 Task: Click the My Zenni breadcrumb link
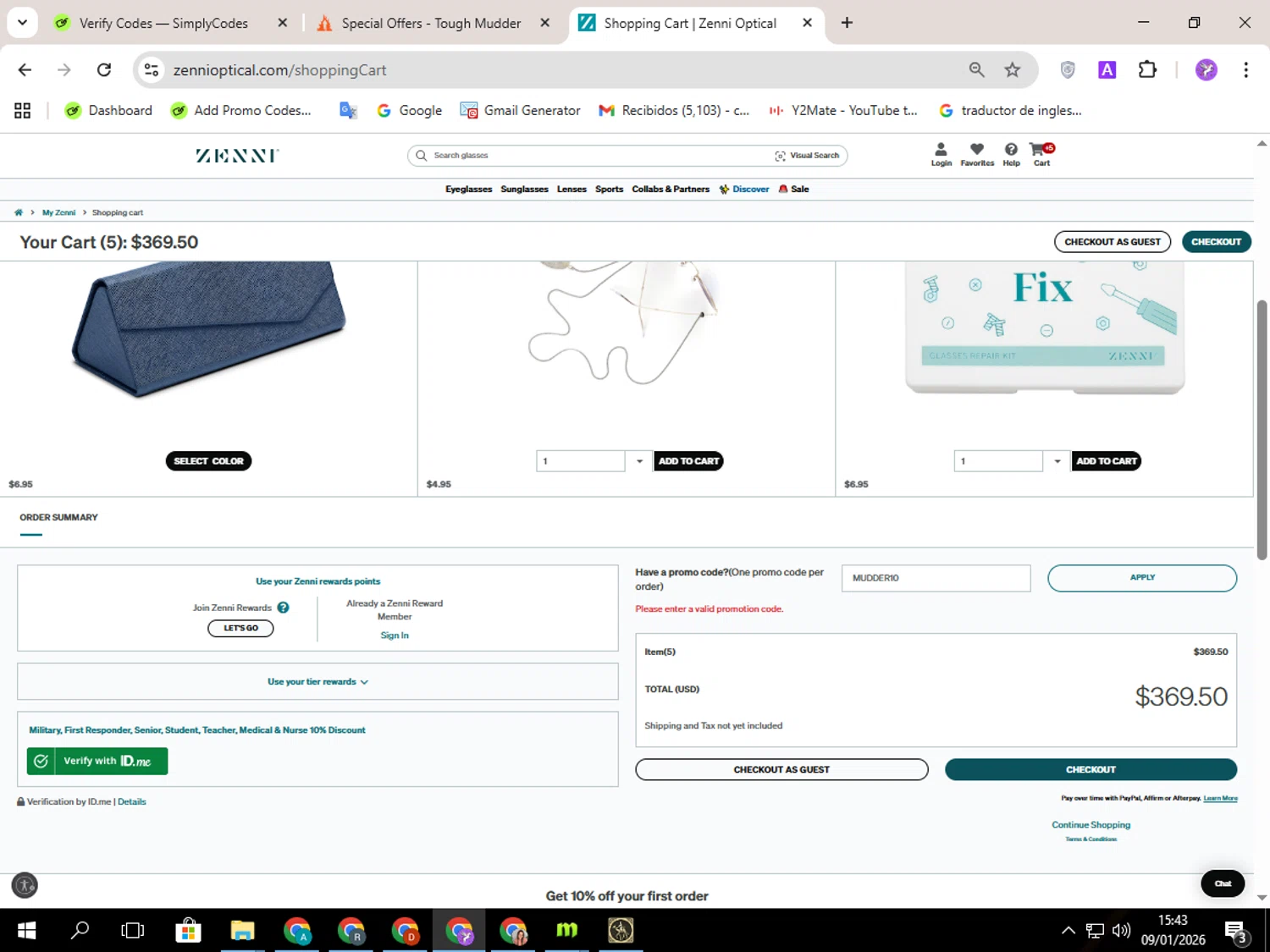(x=58, y=212)
